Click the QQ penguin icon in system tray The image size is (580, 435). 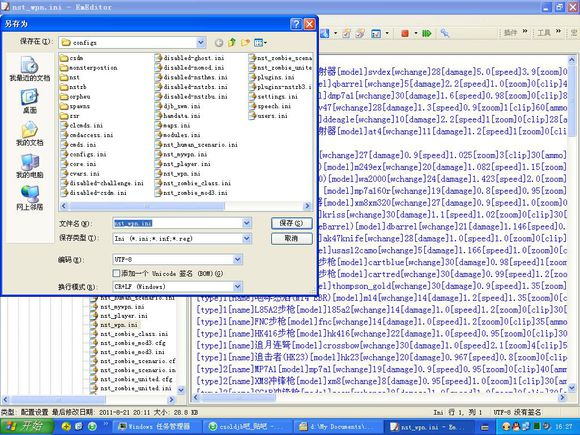(516, 426)
